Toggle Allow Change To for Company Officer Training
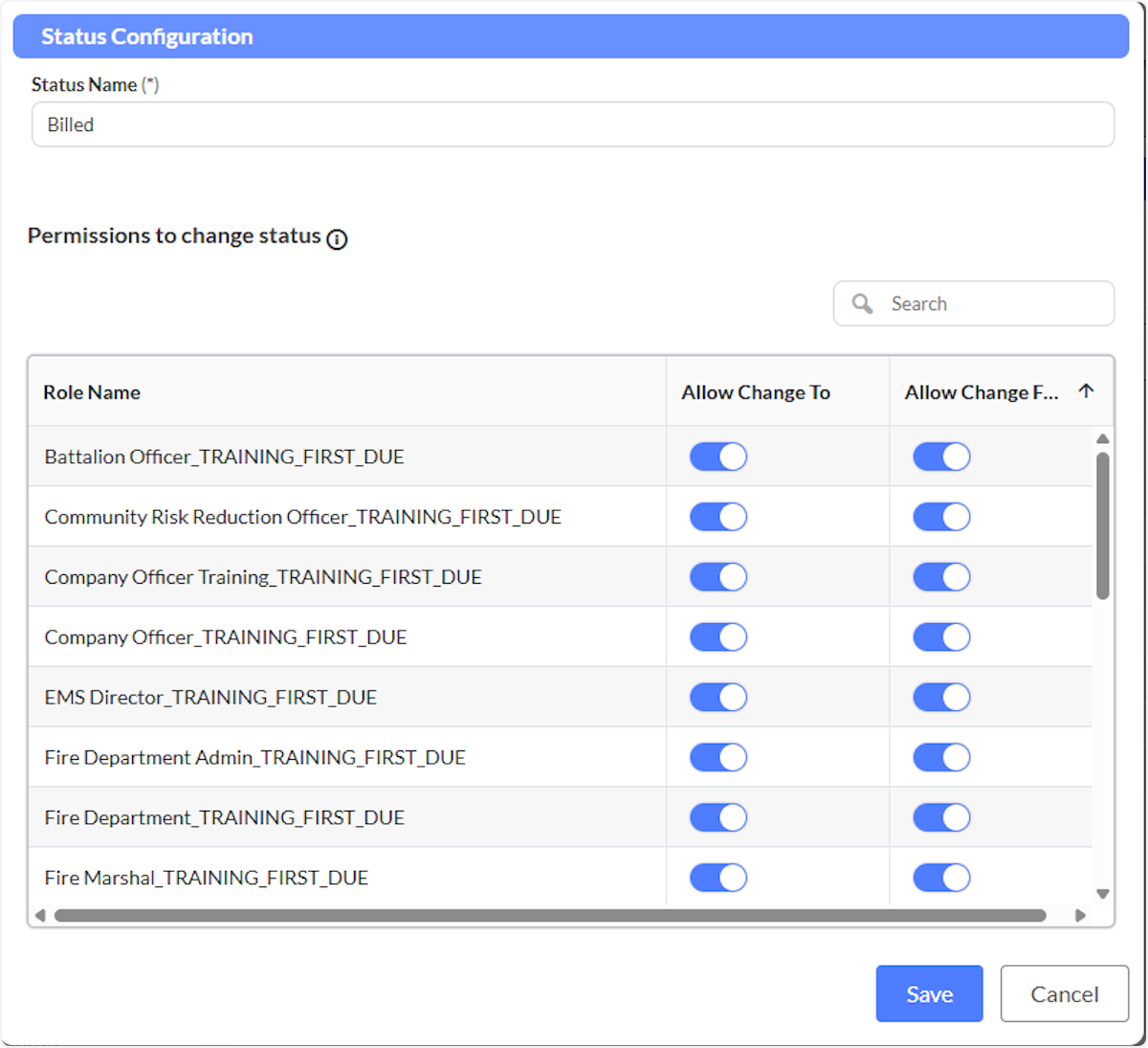Image resolution: width=1148 pixels, height=1048 pixels. click(718, 577)
